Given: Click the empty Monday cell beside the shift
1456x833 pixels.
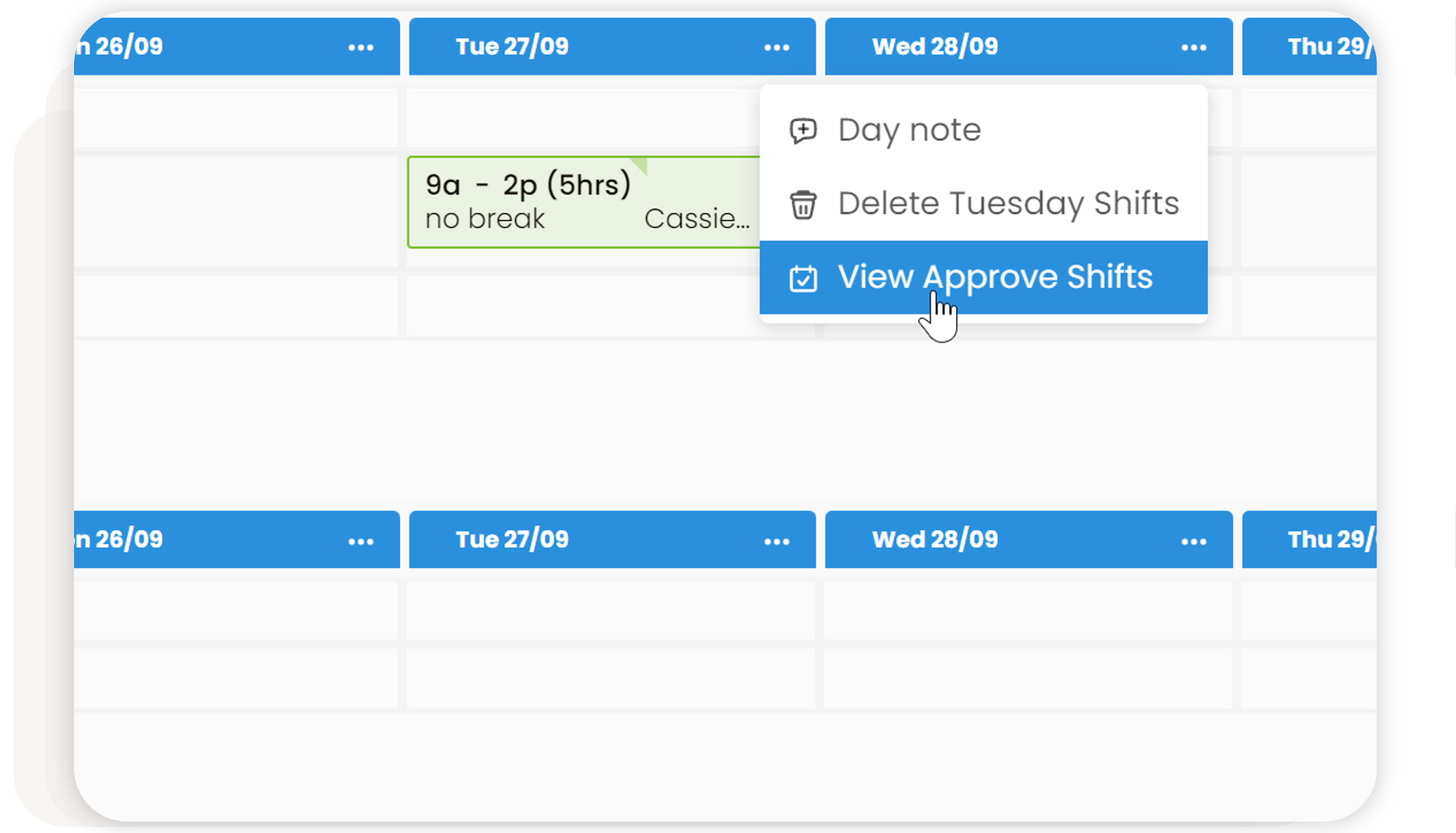Looking at the screenshot, I should (x=236, y=211).
